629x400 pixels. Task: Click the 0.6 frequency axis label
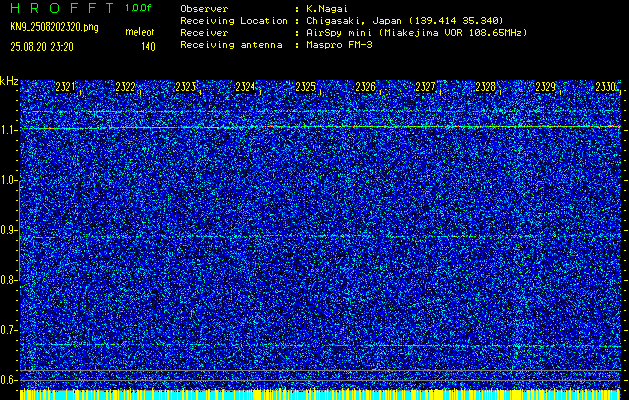tap(8, 380)
